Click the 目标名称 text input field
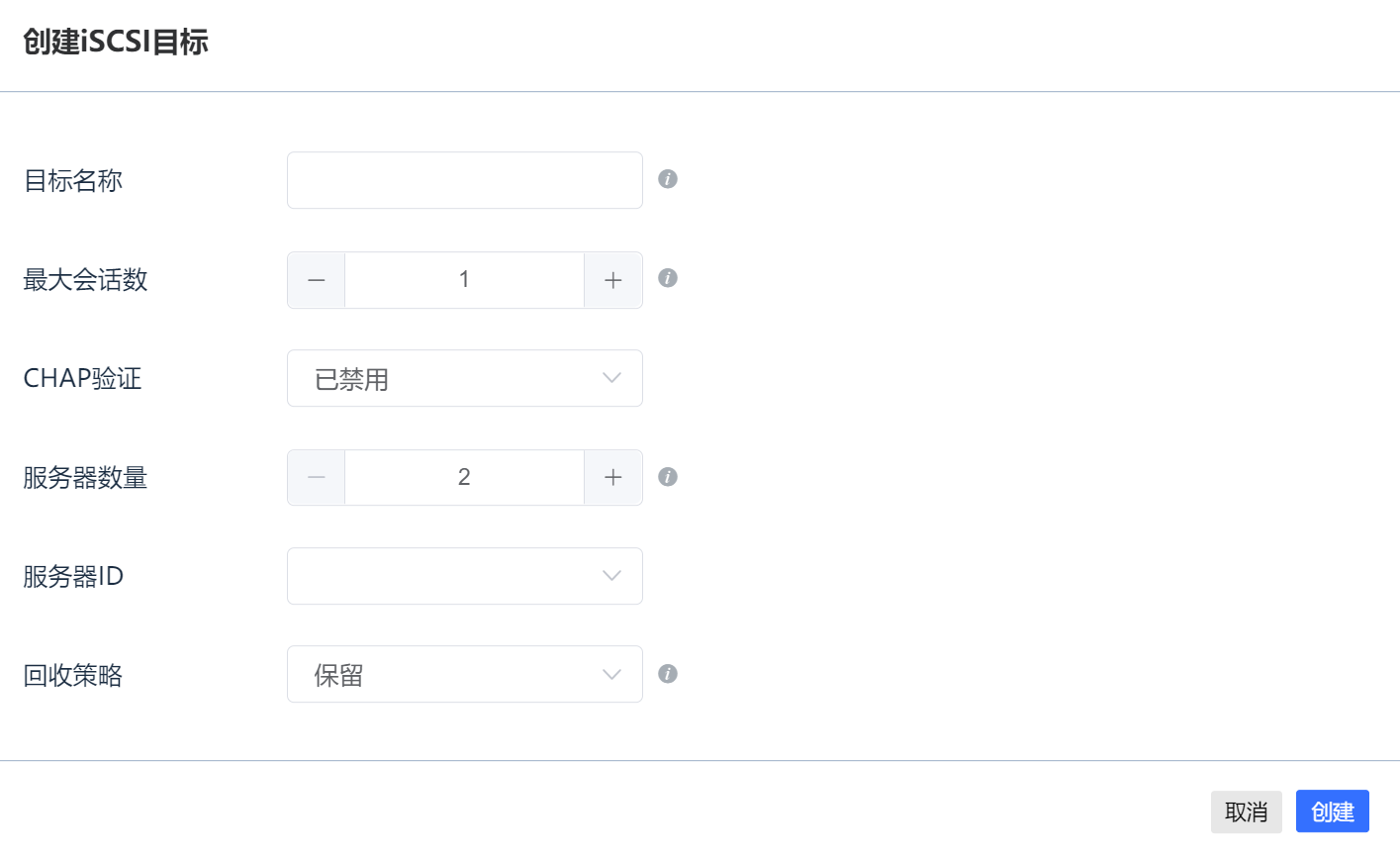This screenshot has height=858, width=1400. tap(465, 180)
